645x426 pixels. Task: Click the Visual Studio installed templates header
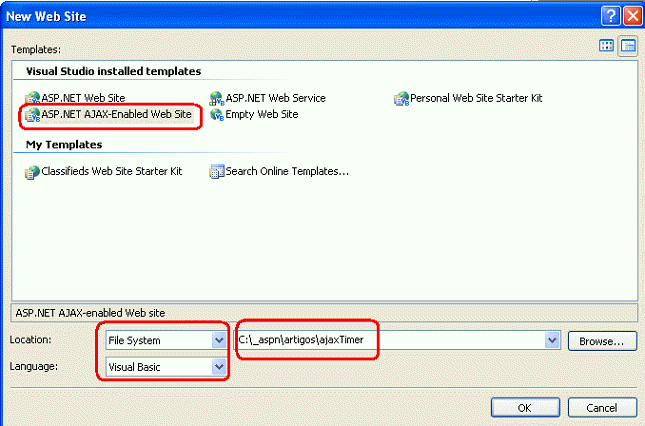pos(114,71)
